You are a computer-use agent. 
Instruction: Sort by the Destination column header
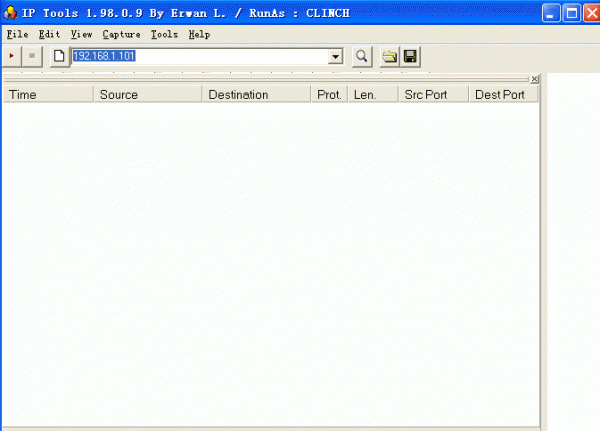point(256,95)
